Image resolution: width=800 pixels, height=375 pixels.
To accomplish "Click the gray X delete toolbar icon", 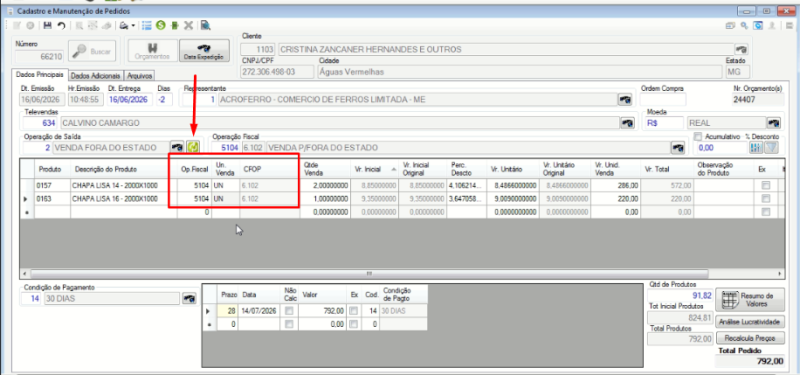I will pyautogui.click(x=188, y=25).
